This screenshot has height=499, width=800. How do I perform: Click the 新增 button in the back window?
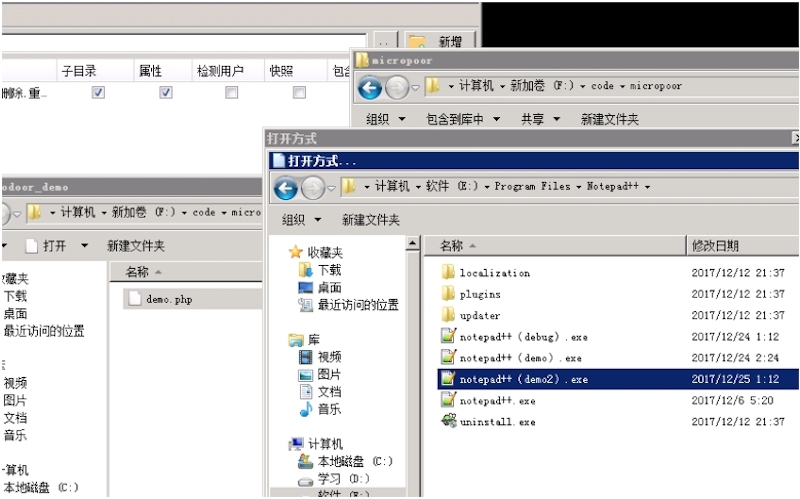coord(441,41)
